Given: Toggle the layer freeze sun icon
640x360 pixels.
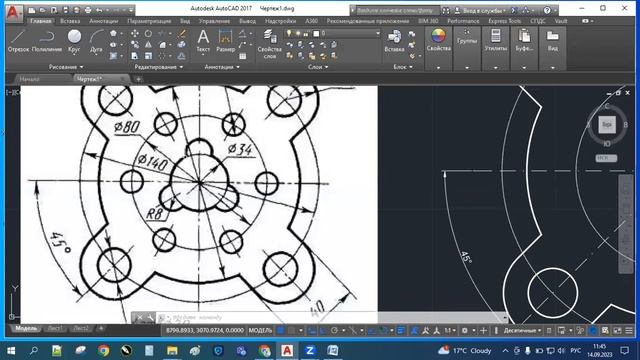Looking at the screenshot, I should (298, 33).
